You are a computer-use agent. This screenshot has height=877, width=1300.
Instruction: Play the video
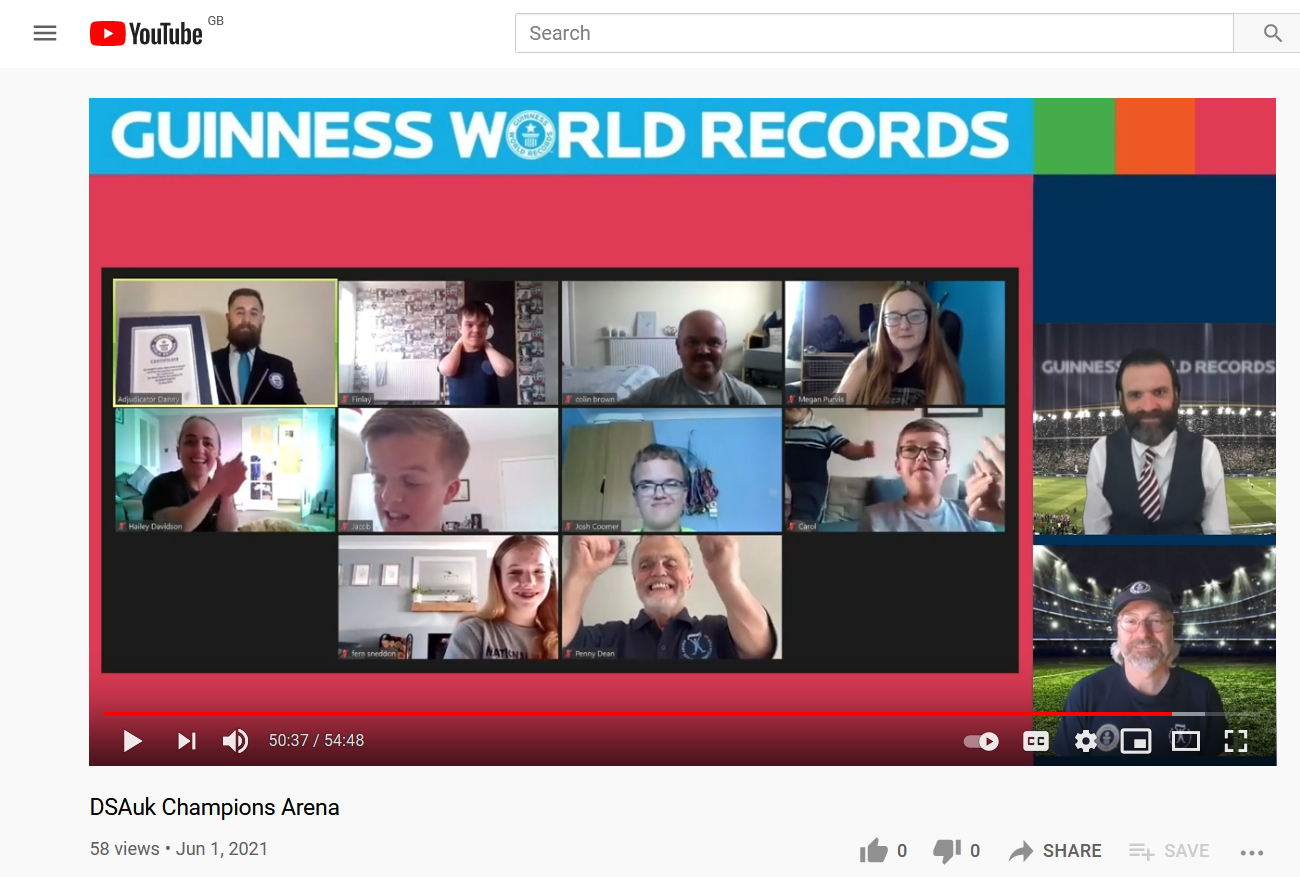pyautogui.click(x=132, y=741)
